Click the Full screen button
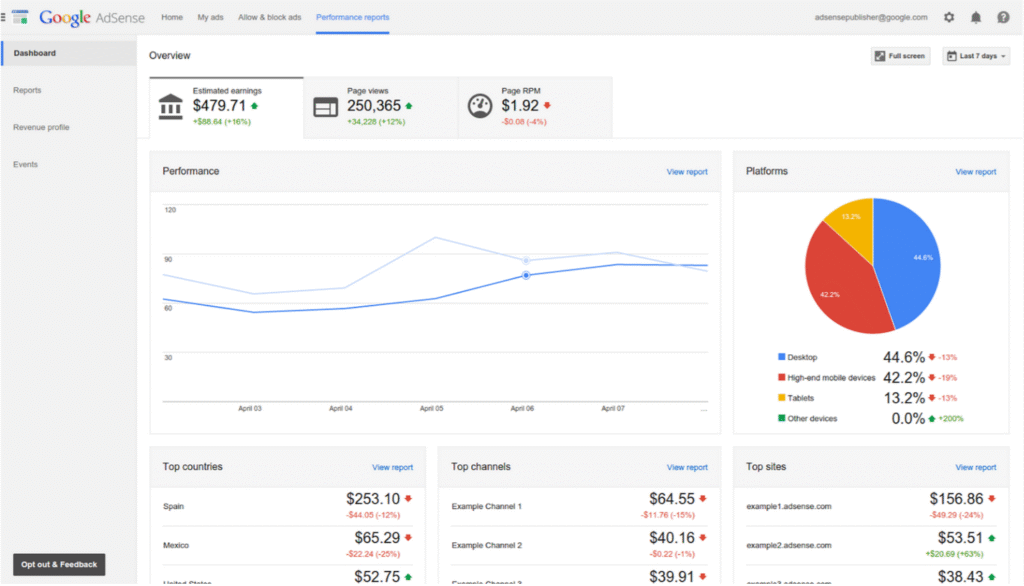The image size is (1024, 586). (x=900, y=56)
